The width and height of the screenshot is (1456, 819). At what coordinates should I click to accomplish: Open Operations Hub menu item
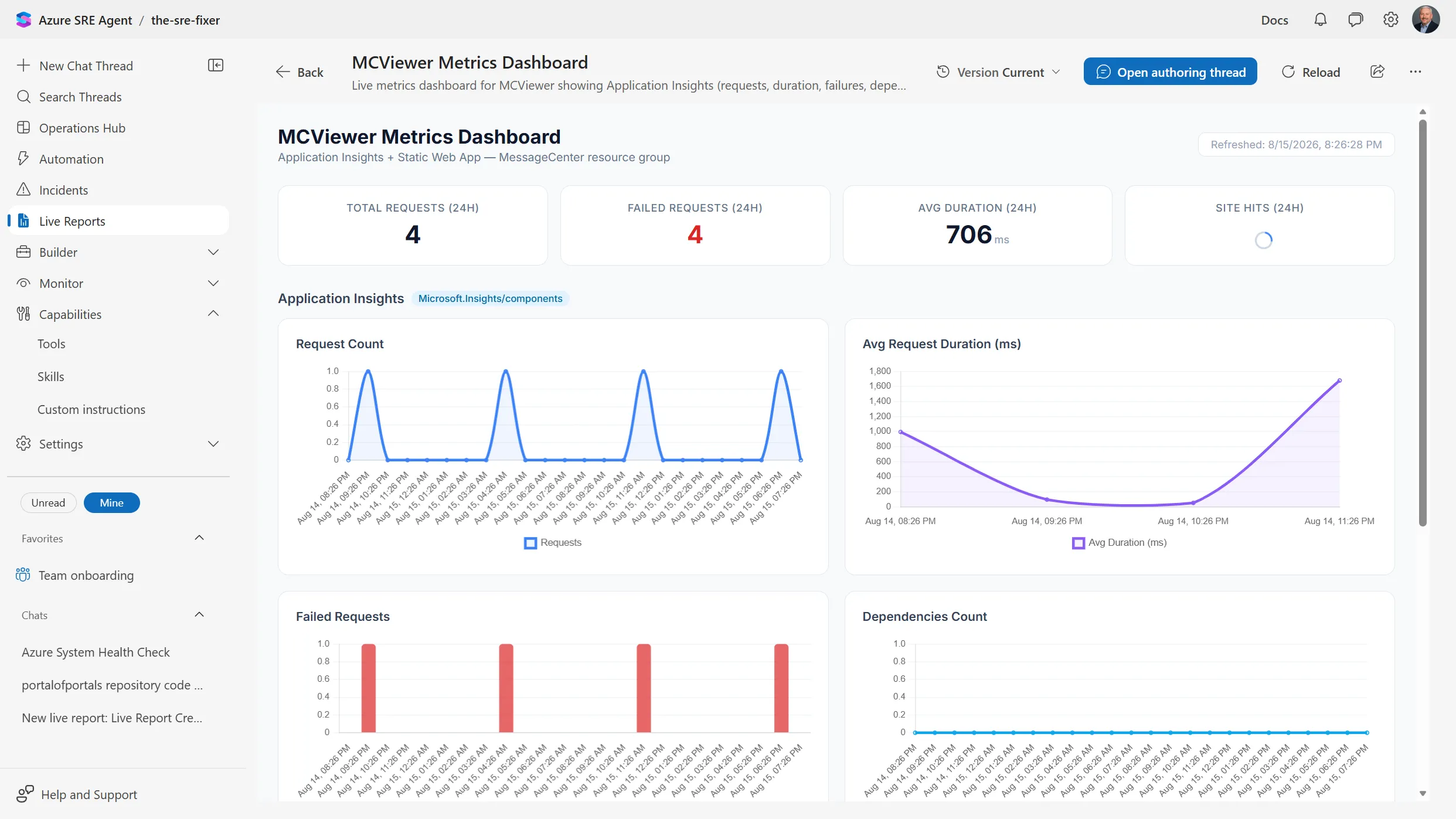point(120,127)
